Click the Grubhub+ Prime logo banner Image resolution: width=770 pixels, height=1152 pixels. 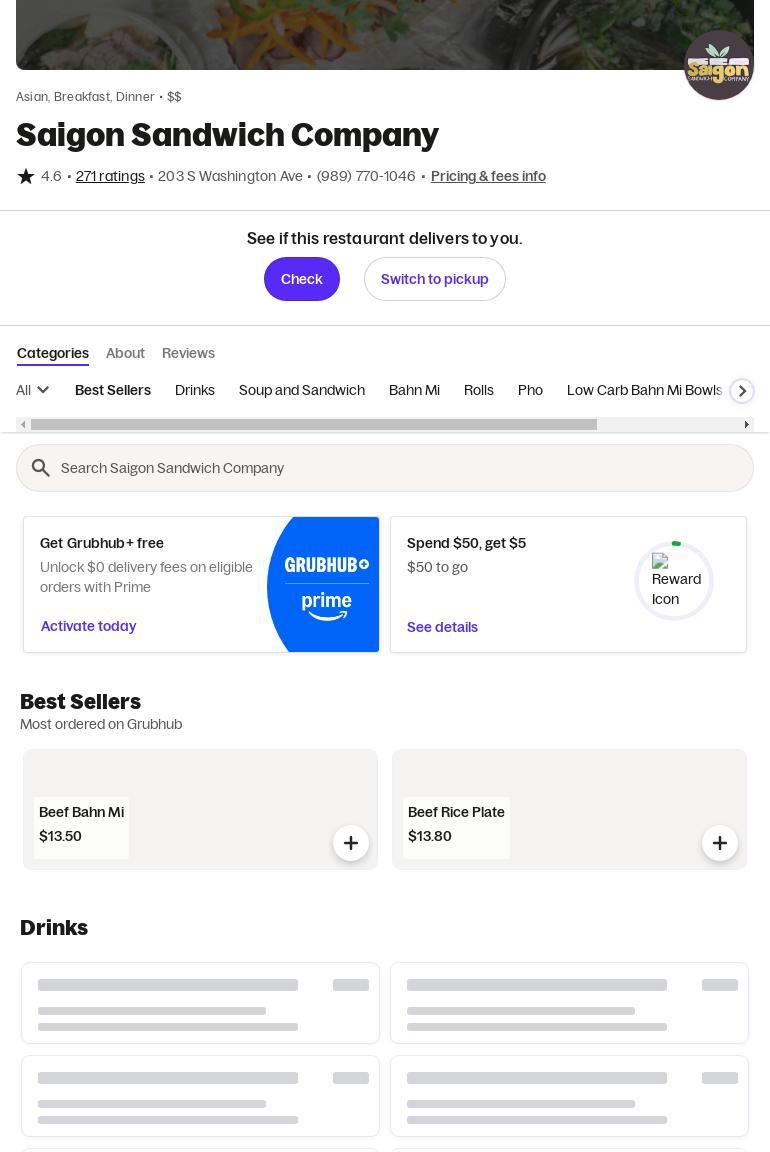(x=324, y=585)
